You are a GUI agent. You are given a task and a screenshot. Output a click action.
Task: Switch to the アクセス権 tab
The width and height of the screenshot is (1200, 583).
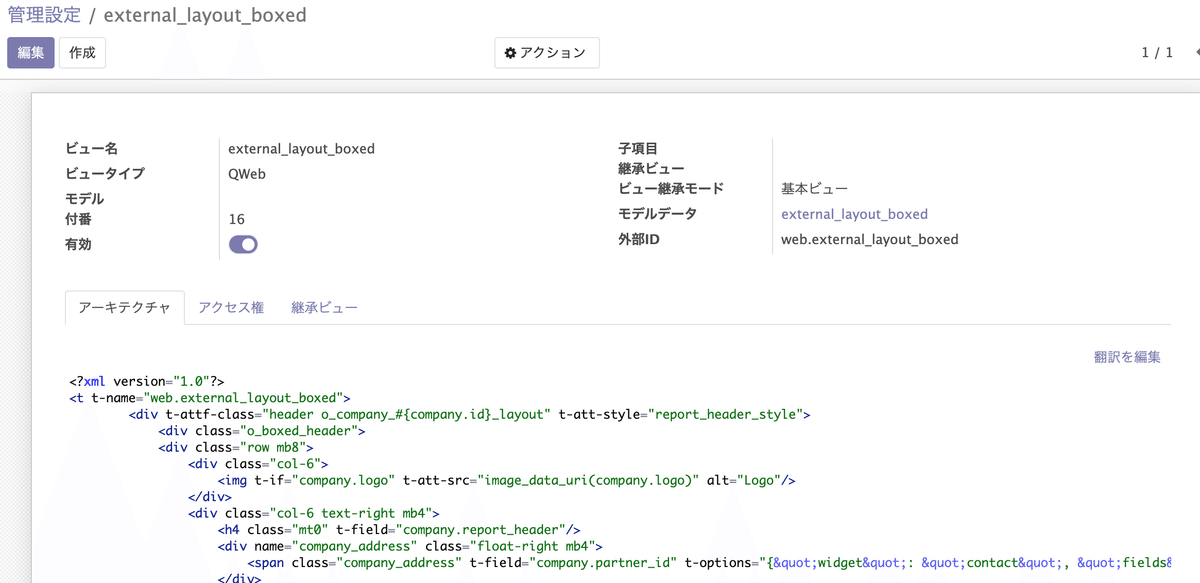pos(231,307)
